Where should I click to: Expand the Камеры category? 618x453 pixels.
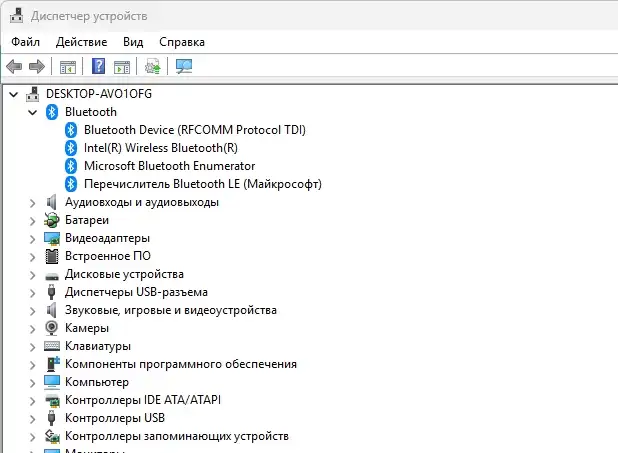33,329
